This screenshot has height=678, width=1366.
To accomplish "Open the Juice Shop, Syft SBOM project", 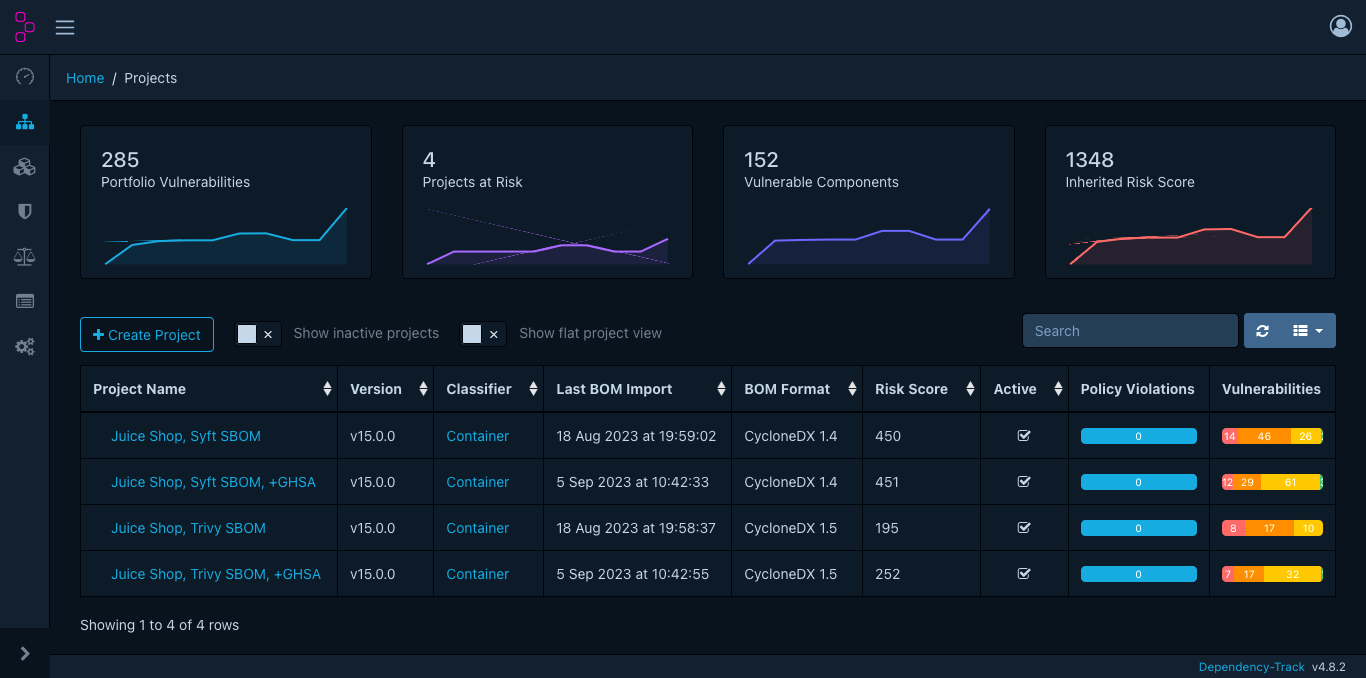I will pyautogui.click(x=185, y=436).
